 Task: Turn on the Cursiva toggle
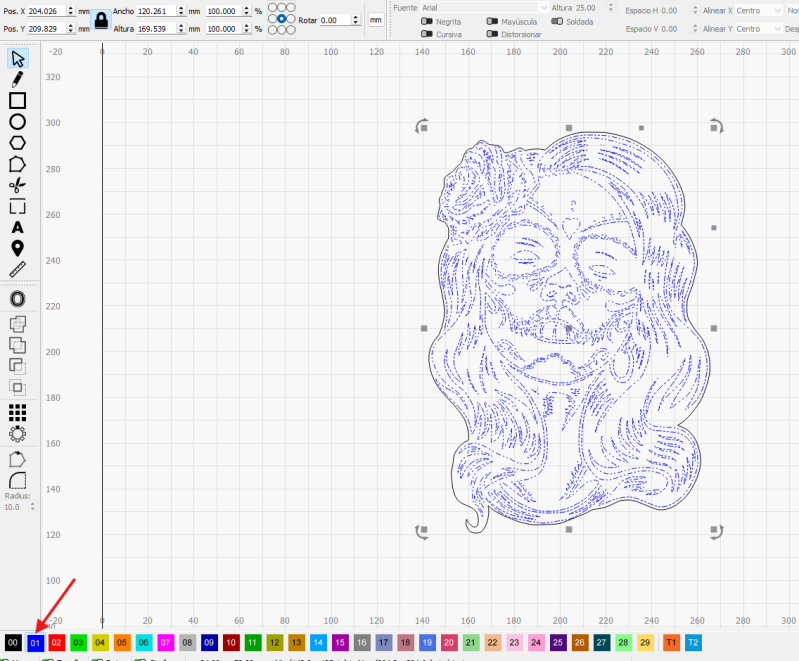click(x=427, y=34)
